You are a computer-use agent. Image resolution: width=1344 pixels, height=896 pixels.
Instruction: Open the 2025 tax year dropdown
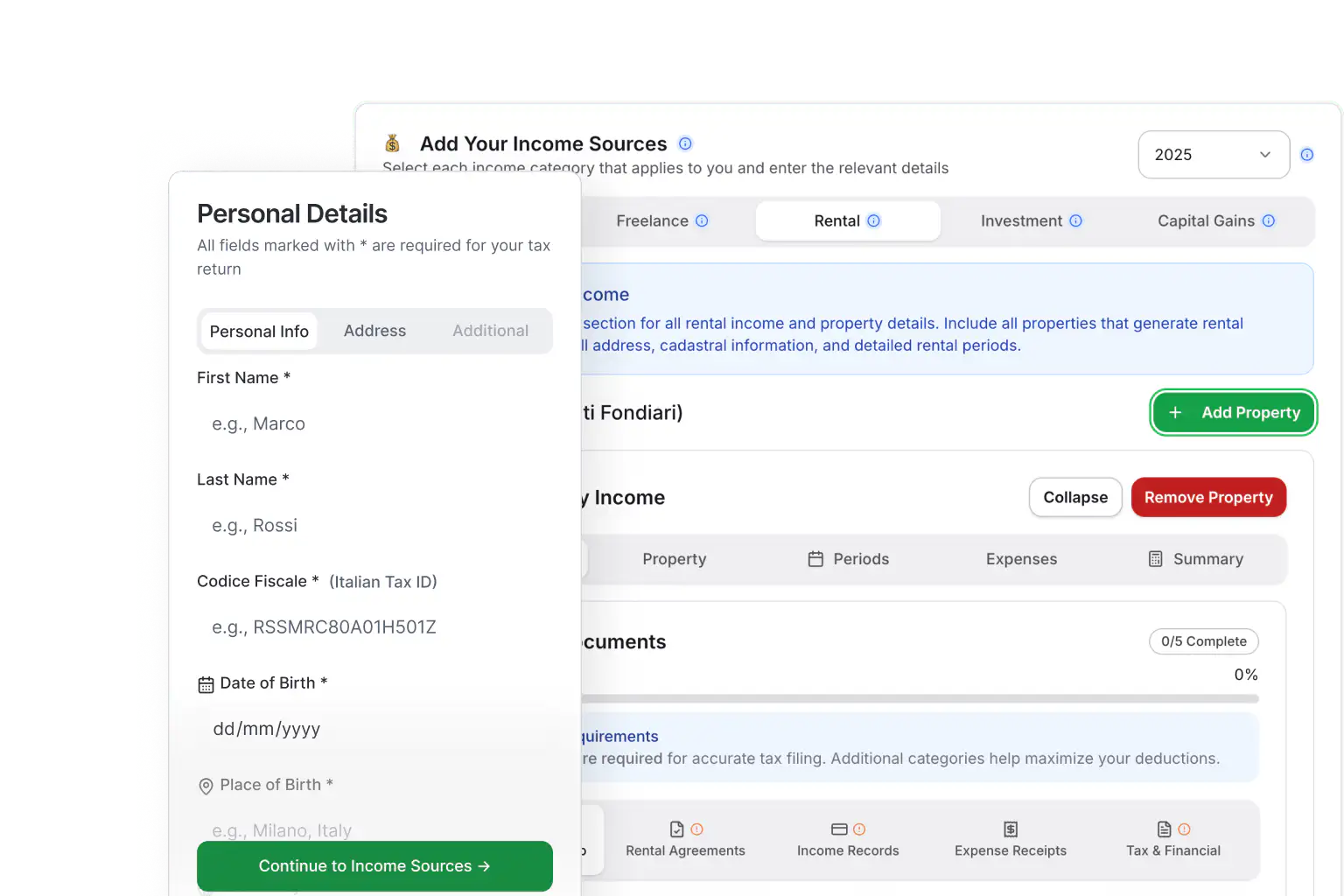click(x=1214, y=154)
